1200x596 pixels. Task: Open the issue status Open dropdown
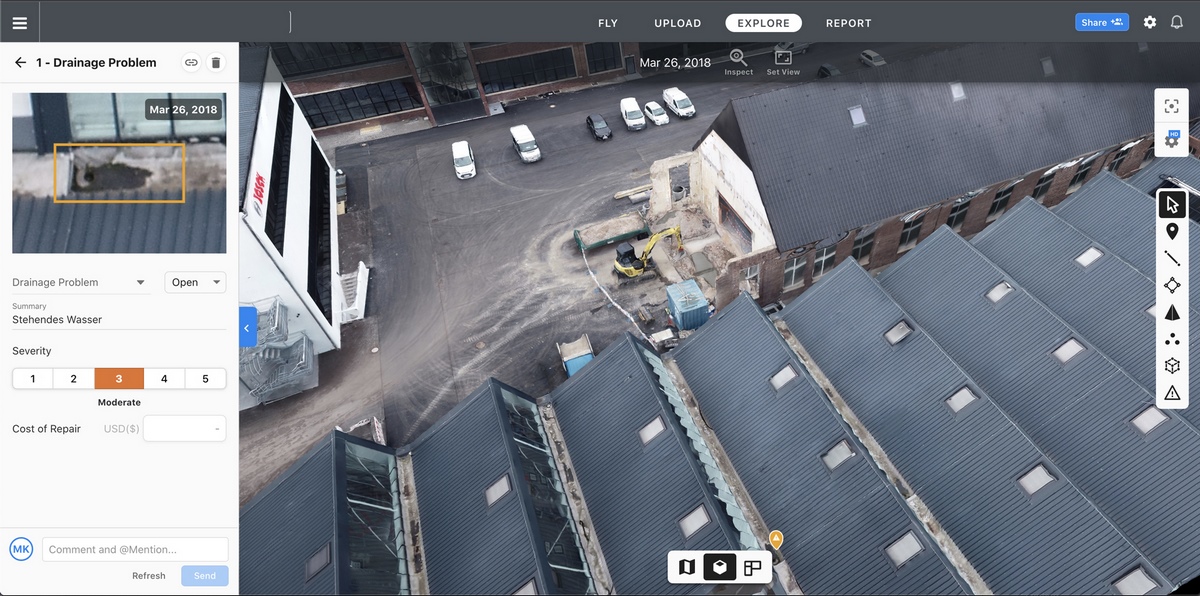pos(194,282)
